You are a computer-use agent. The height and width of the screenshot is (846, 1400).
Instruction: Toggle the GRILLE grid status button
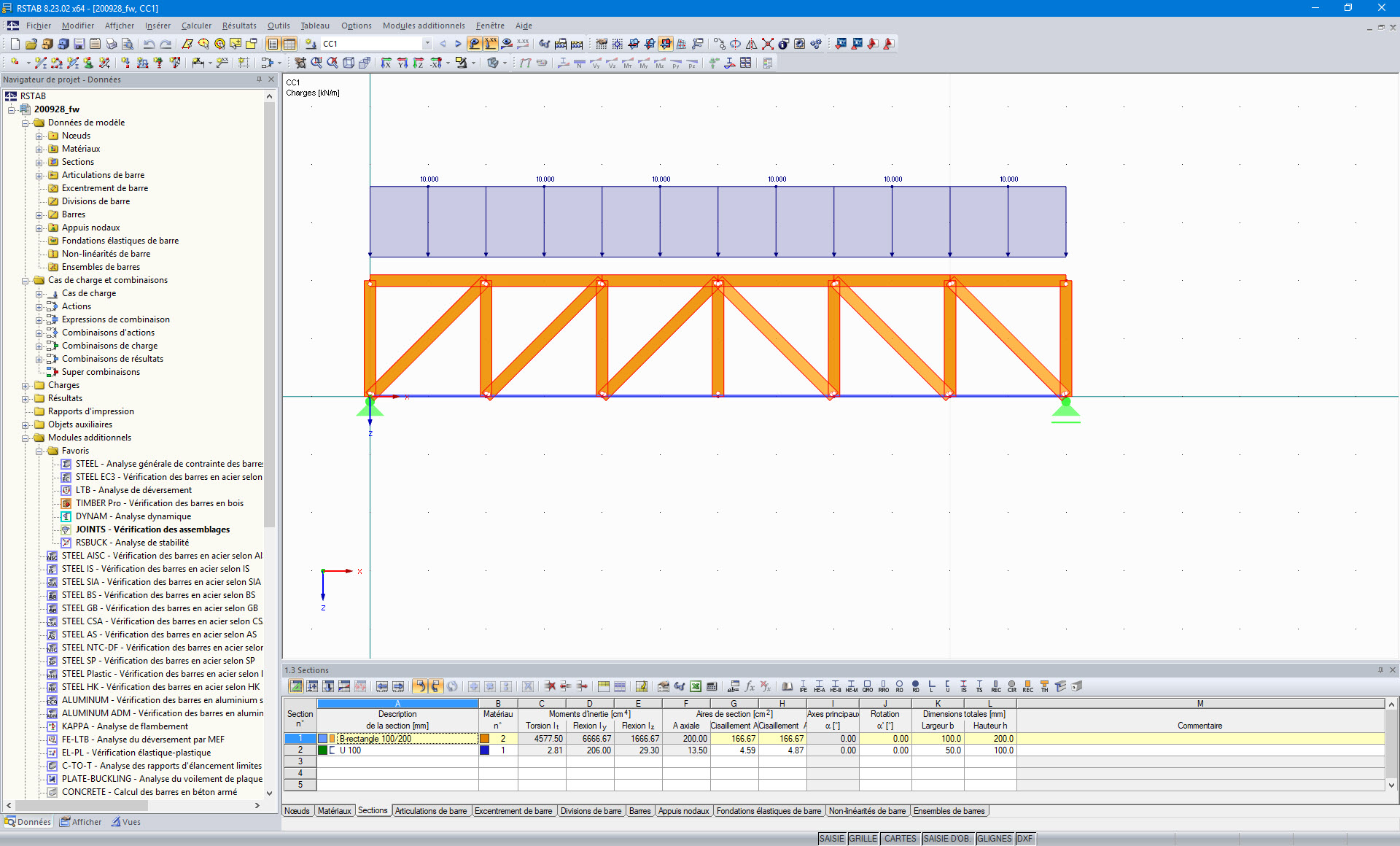point(863,839)
